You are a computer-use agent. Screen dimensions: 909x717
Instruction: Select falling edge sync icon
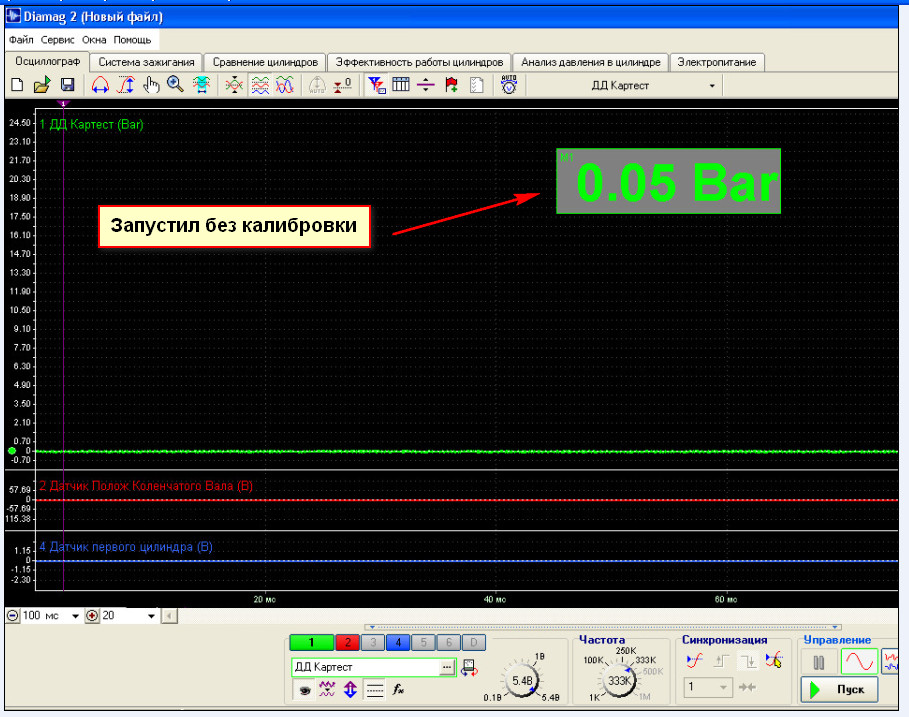(x=747, y=660)
